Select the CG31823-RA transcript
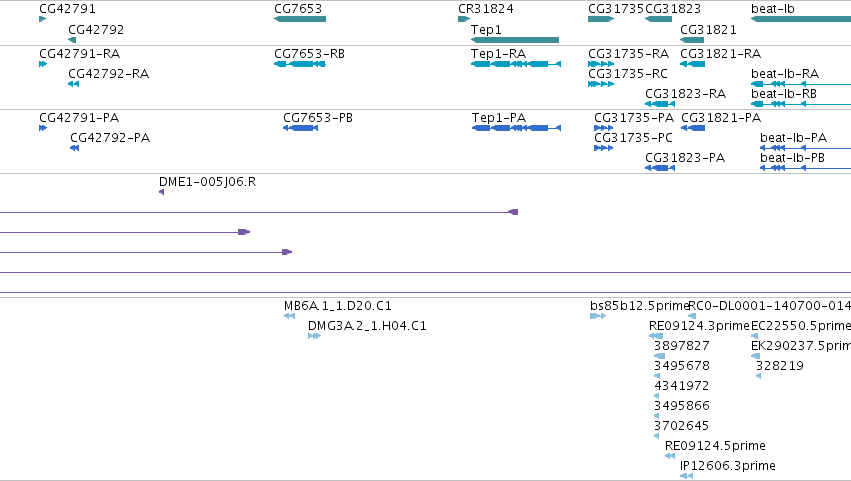Viewport: 851px width, 481px height. (660, 104)
